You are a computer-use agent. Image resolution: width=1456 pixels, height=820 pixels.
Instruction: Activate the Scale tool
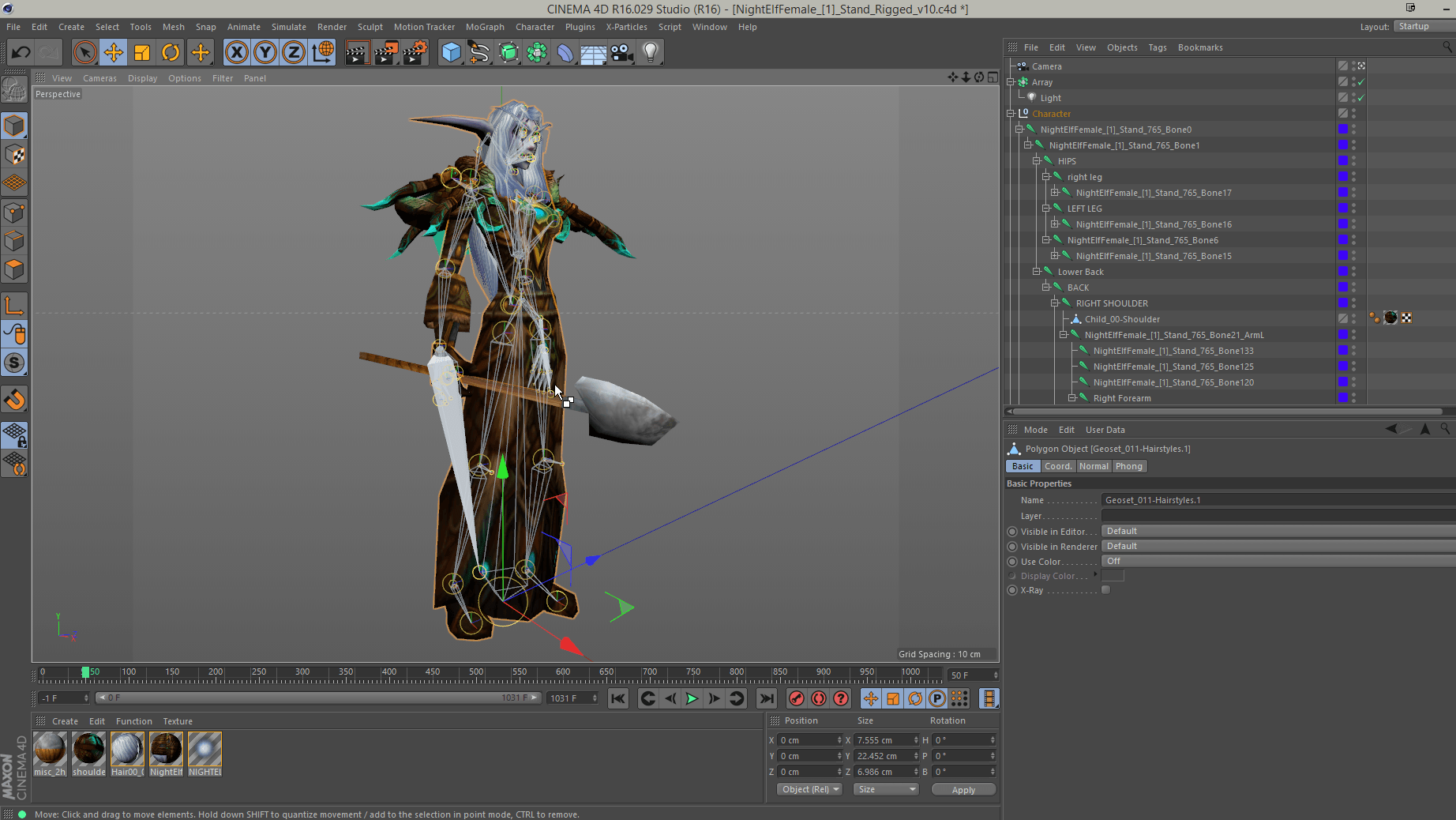pyautogui.click(x=142, y=53)
